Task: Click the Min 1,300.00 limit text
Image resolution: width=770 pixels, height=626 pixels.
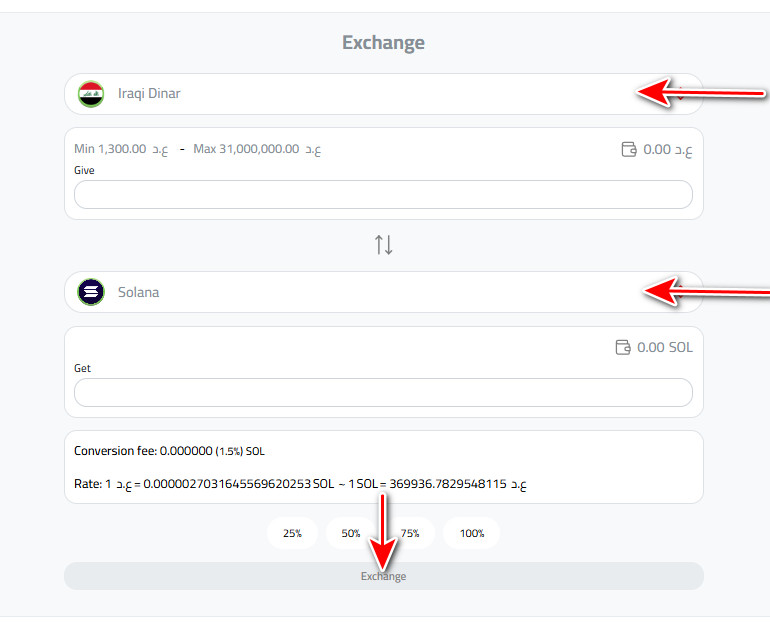Action: coord(111,149)
